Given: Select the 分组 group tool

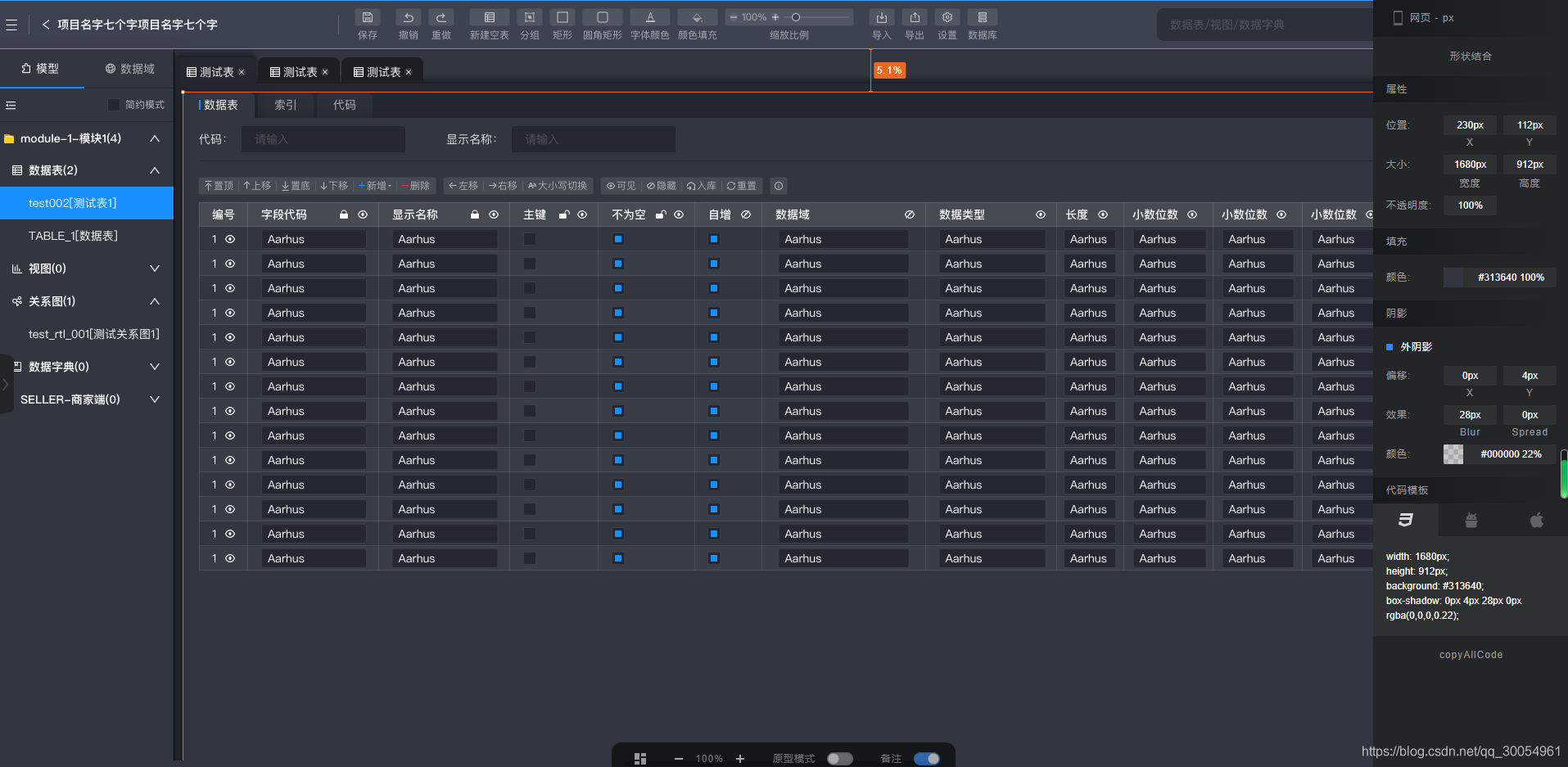Looking at the screenshot, I should point(530,17).
